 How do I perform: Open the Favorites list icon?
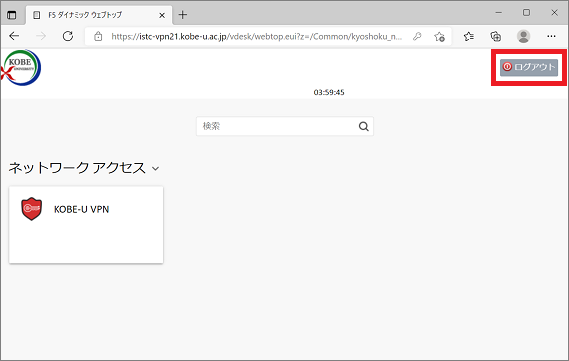coord(468,36)
